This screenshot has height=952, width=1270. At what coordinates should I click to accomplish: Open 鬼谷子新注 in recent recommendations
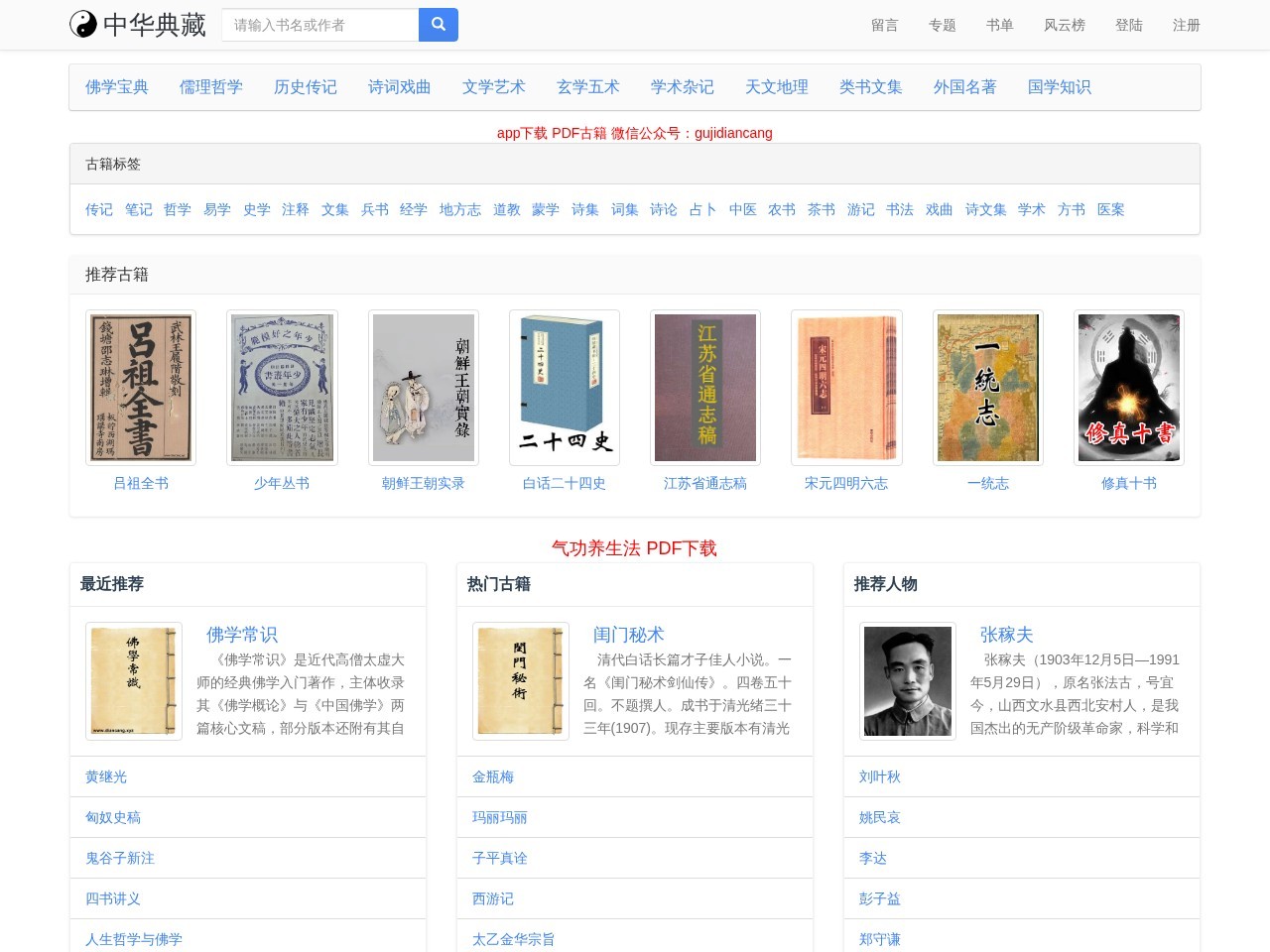[x=120, y=858]
